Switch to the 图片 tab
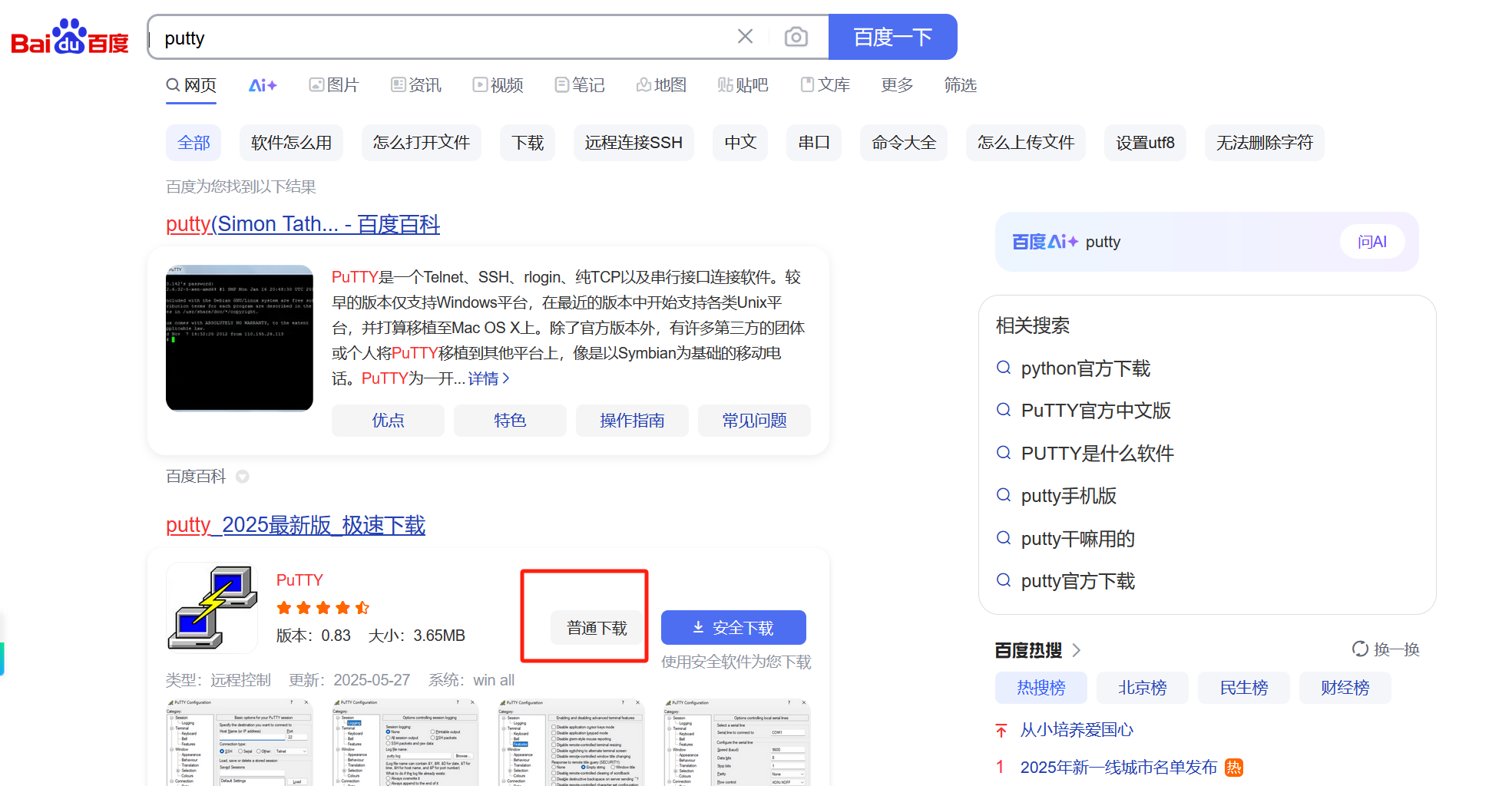1512x786 pixels. click(x=334, y=85)
